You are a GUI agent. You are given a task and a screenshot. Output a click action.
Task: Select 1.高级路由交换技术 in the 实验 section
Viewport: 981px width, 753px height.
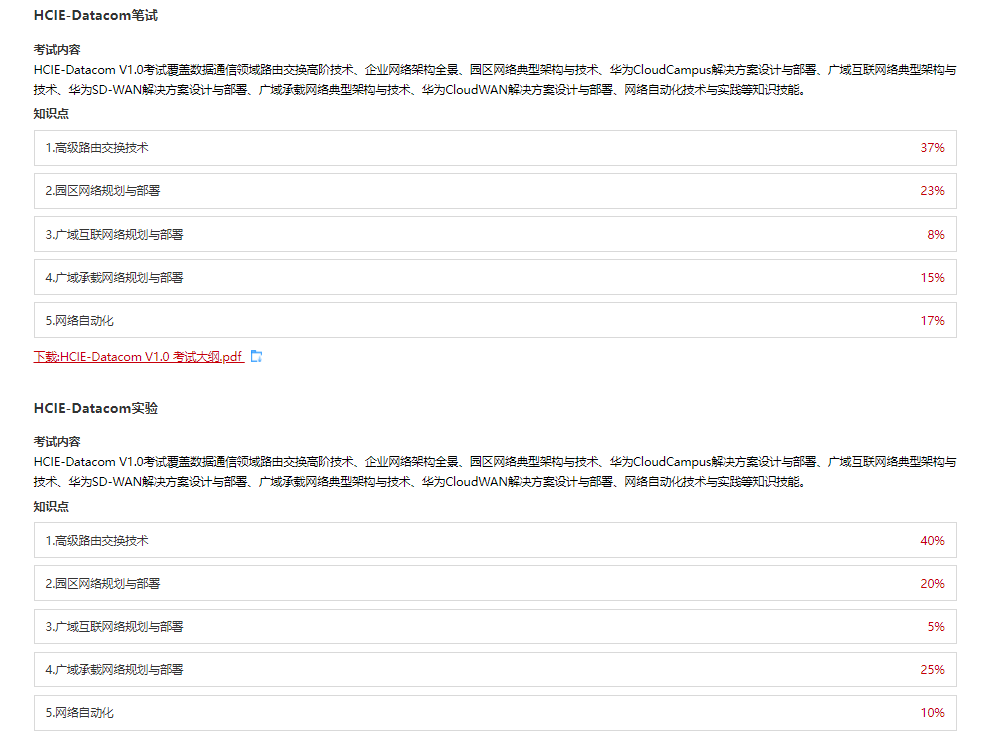495,540
